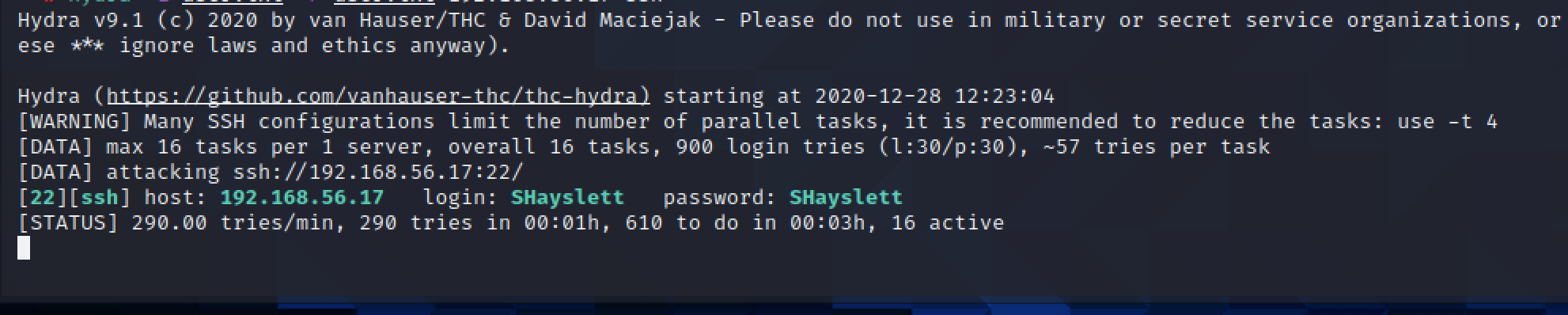Click the blinking terminal cursor block
This screenshot has width=1568, height=315.
(x=24, y=249)
